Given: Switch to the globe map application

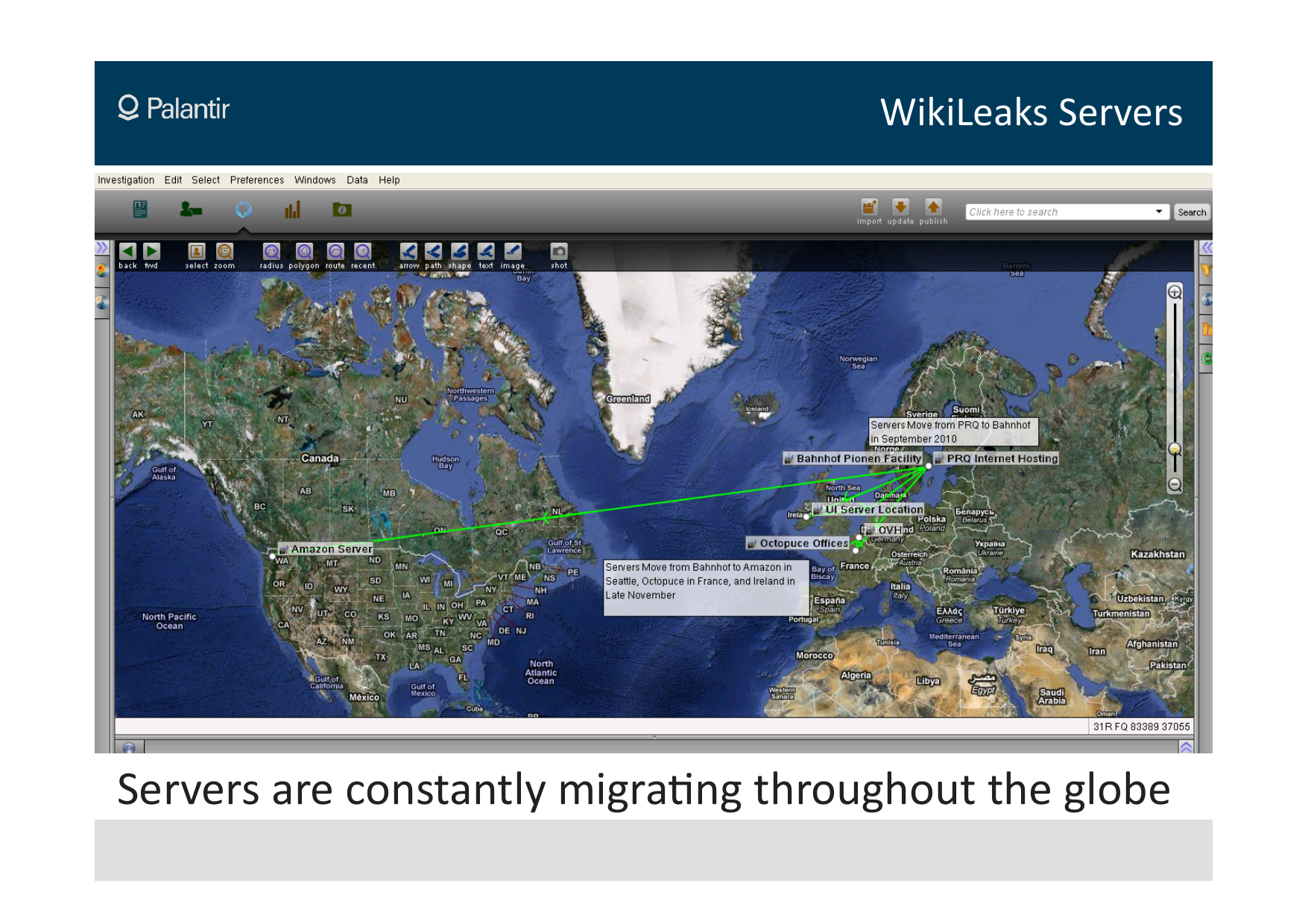Looking at the screenshot, I should click(x=244, y=209).
